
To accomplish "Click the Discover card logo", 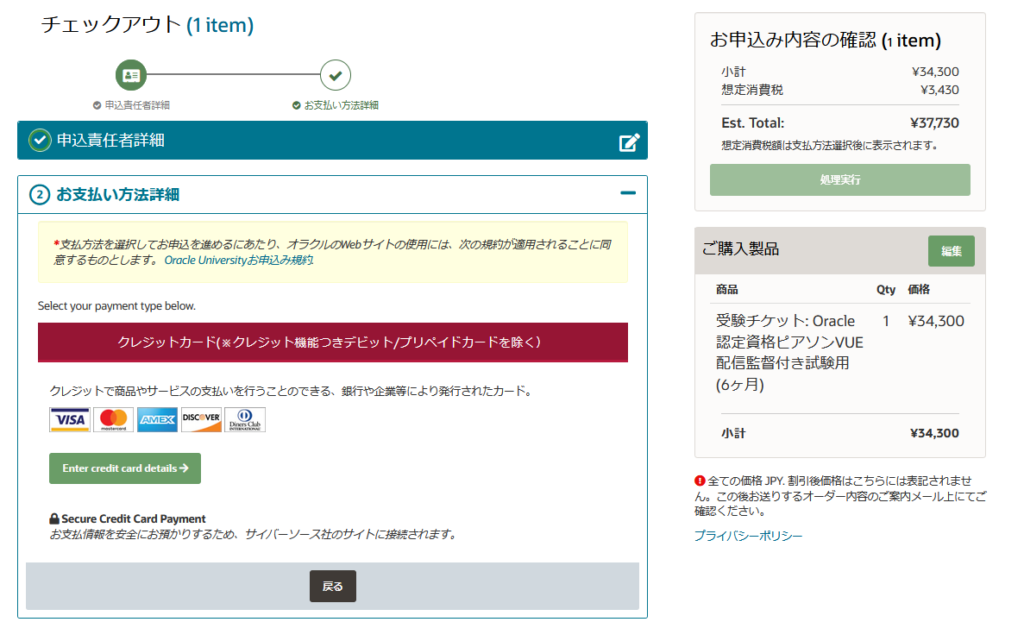I will click(201, 421).
